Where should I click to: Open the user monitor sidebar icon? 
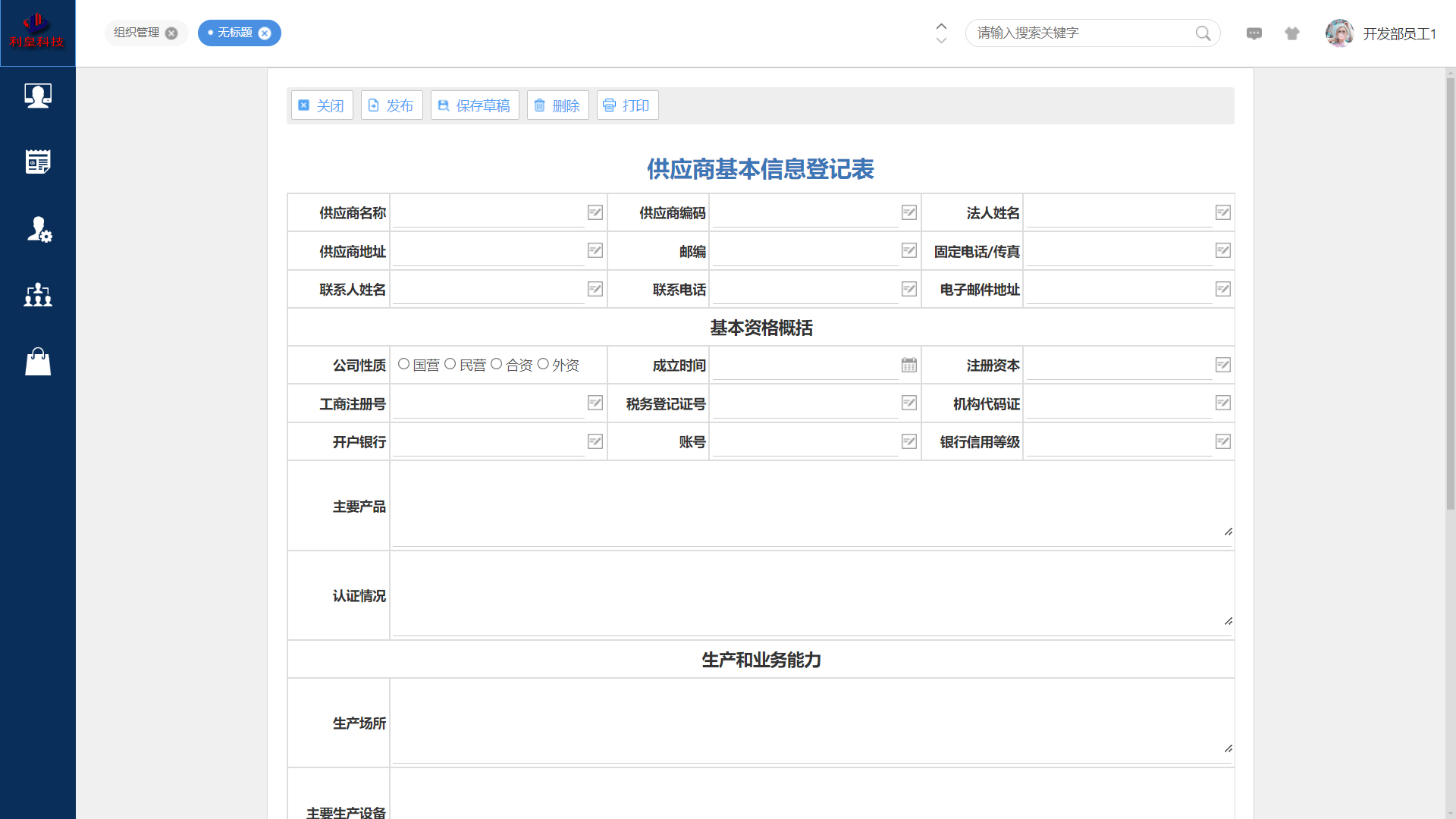[x=38, y=96]
